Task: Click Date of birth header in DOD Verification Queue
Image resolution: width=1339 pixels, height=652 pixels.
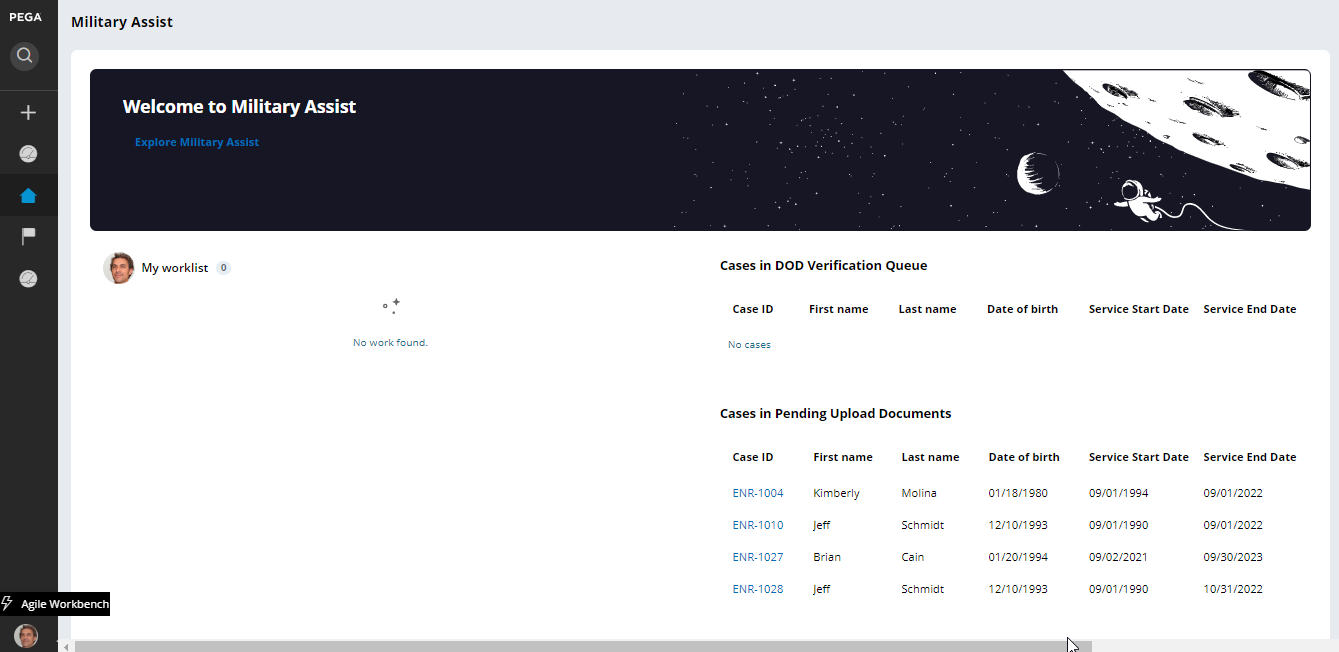Action: (1022, 309)
